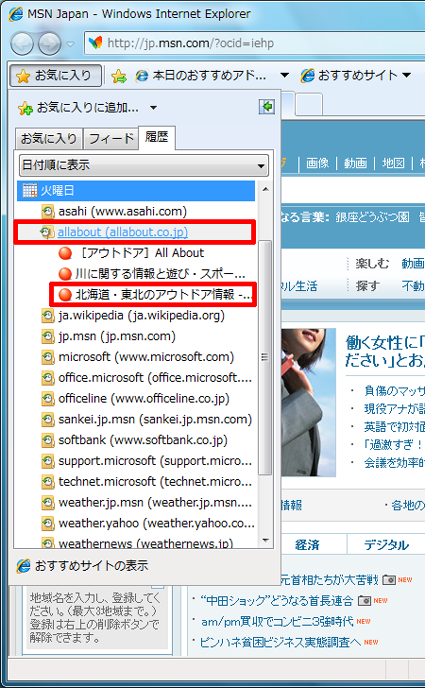
Task: Open the 働く女性に headline link
Action: (x=385, y=351)
